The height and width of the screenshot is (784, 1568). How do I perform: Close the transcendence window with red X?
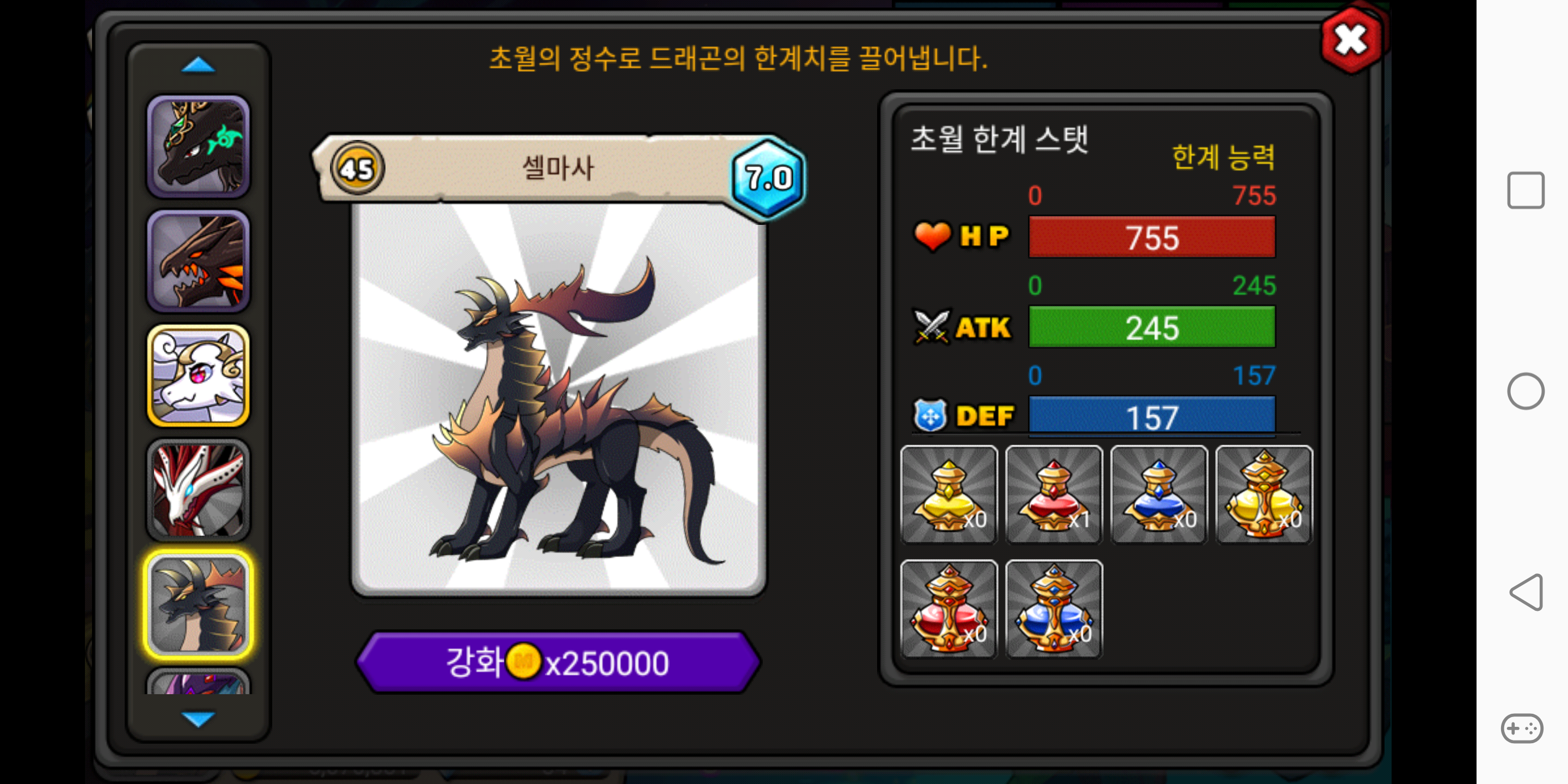coord(1351,41)
